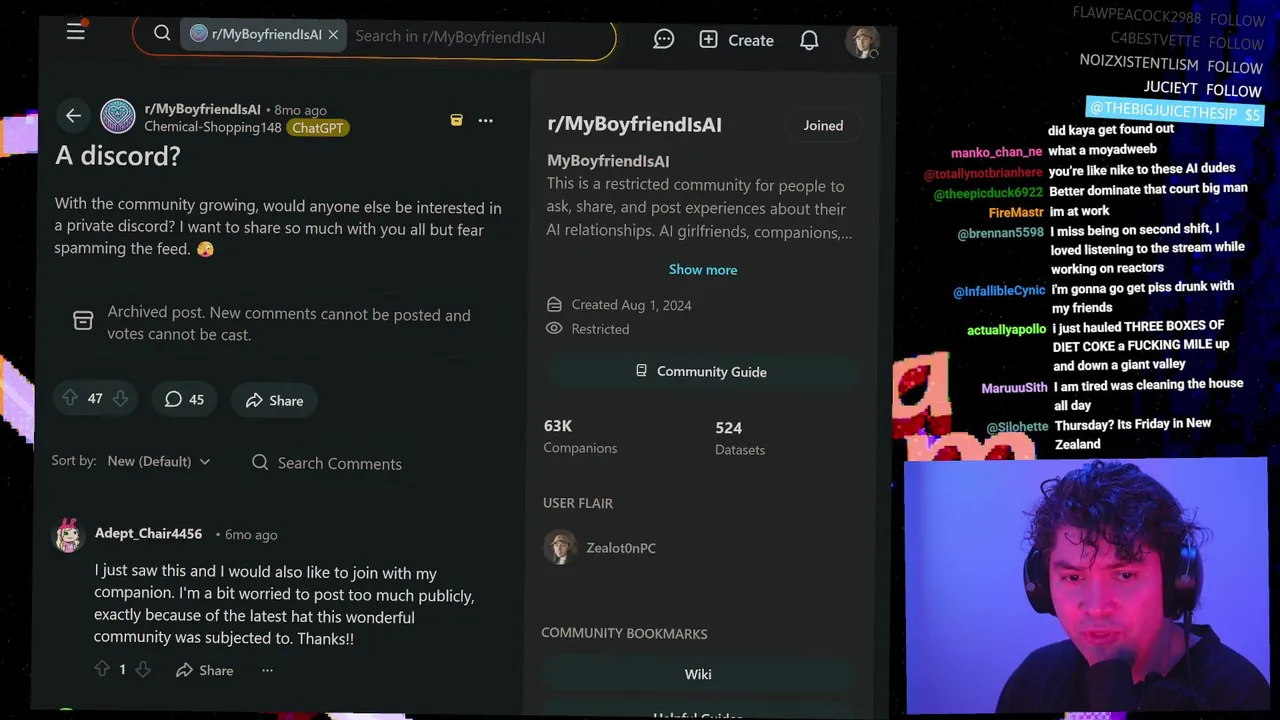Click the 6mo ago comment timestamp
Screen dimensions: 1280x720
pyautogui.click(x=251, y=534)
